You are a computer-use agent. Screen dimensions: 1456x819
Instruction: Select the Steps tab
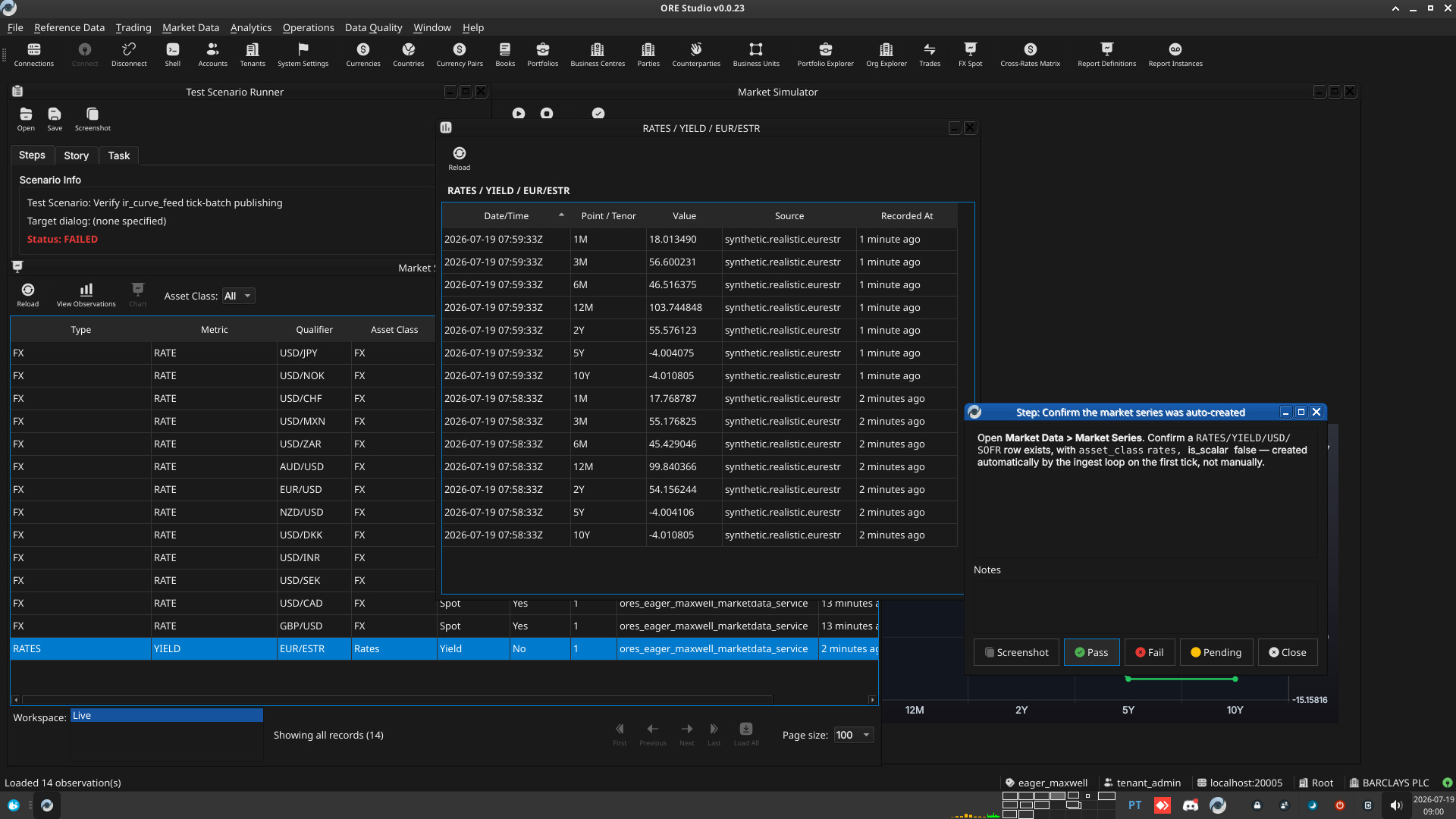point(32,155)
